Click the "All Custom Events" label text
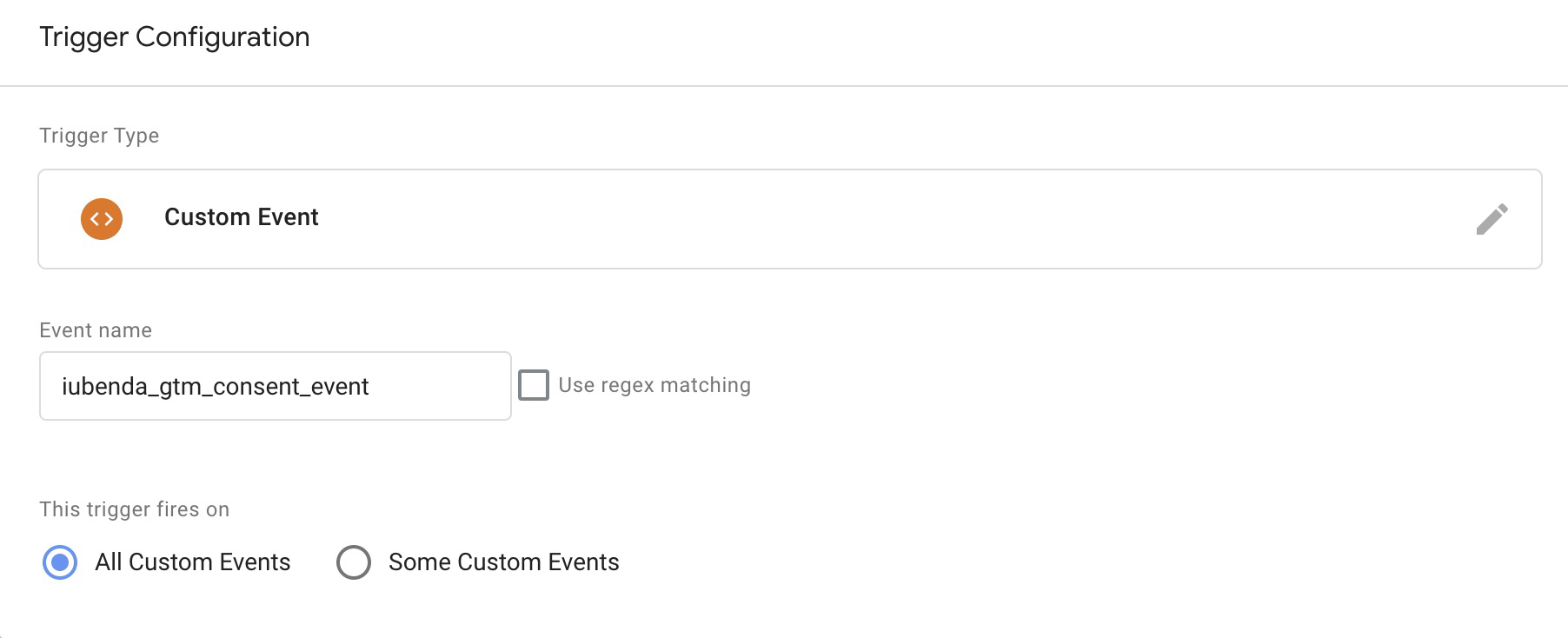 click(x=192, y=562)
